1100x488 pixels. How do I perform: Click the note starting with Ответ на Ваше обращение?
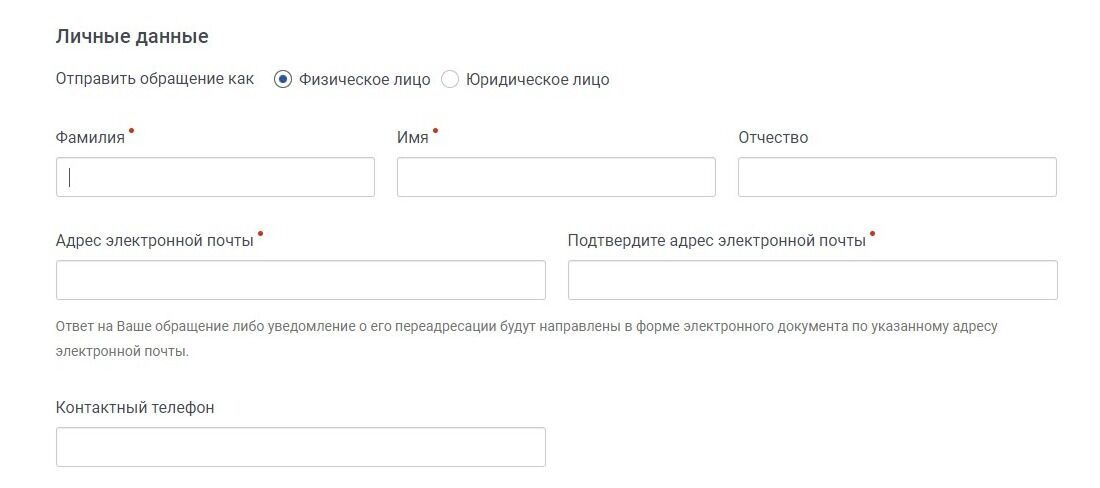tap(526, 339)
